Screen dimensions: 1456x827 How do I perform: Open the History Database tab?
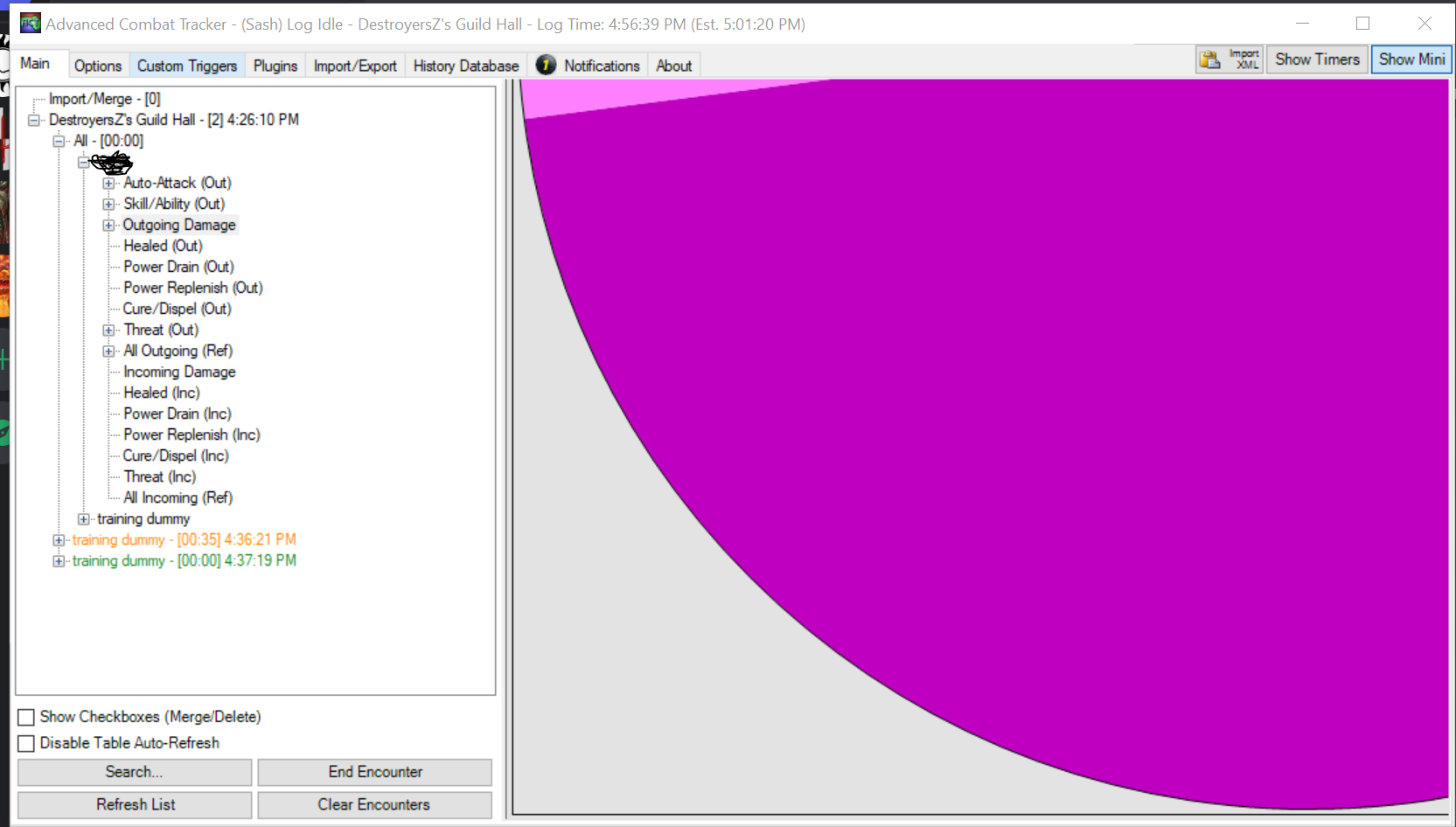[x=465, y=65]
